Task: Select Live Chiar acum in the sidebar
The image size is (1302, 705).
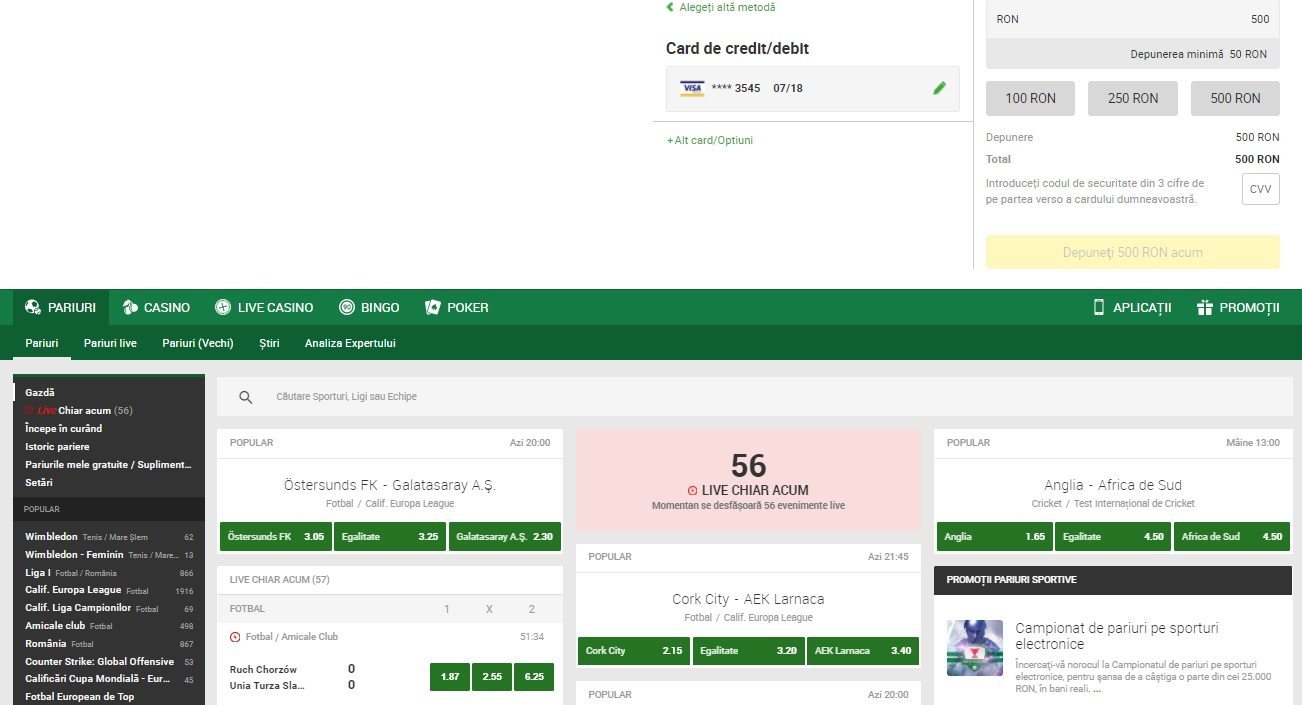Action: pos(79,410)
